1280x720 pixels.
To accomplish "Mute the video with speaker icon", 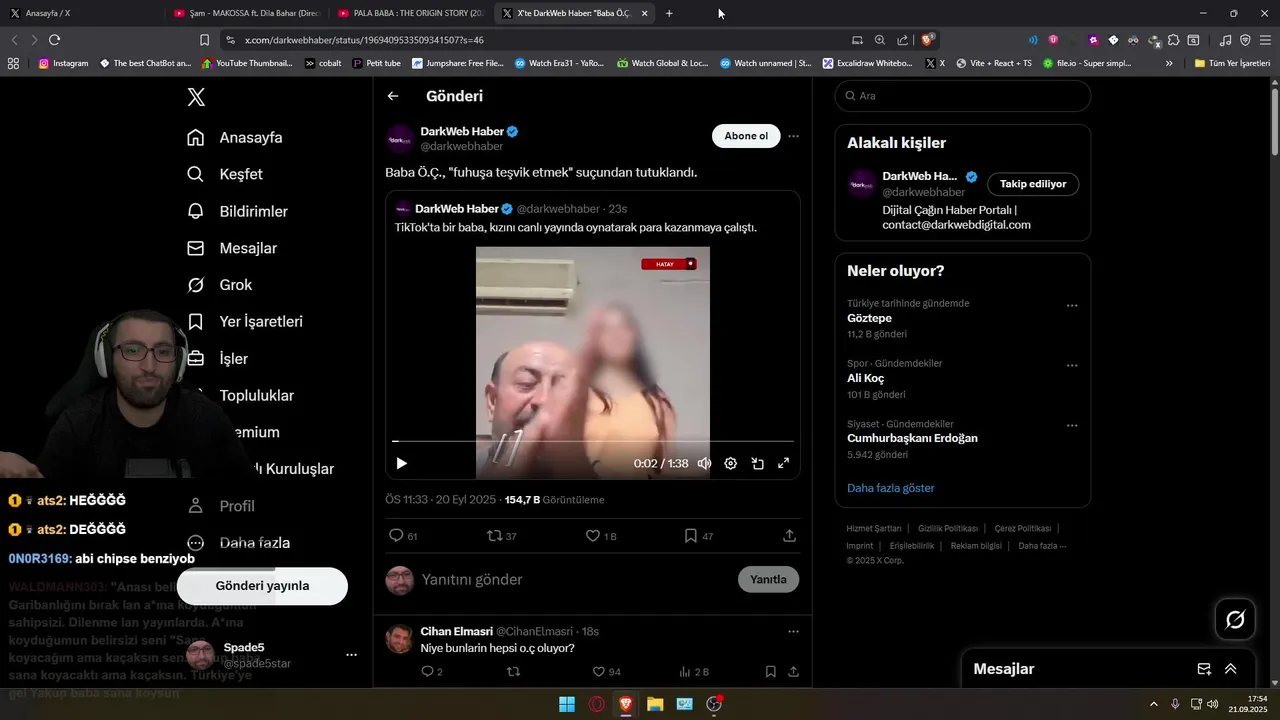I will point(704,463).
